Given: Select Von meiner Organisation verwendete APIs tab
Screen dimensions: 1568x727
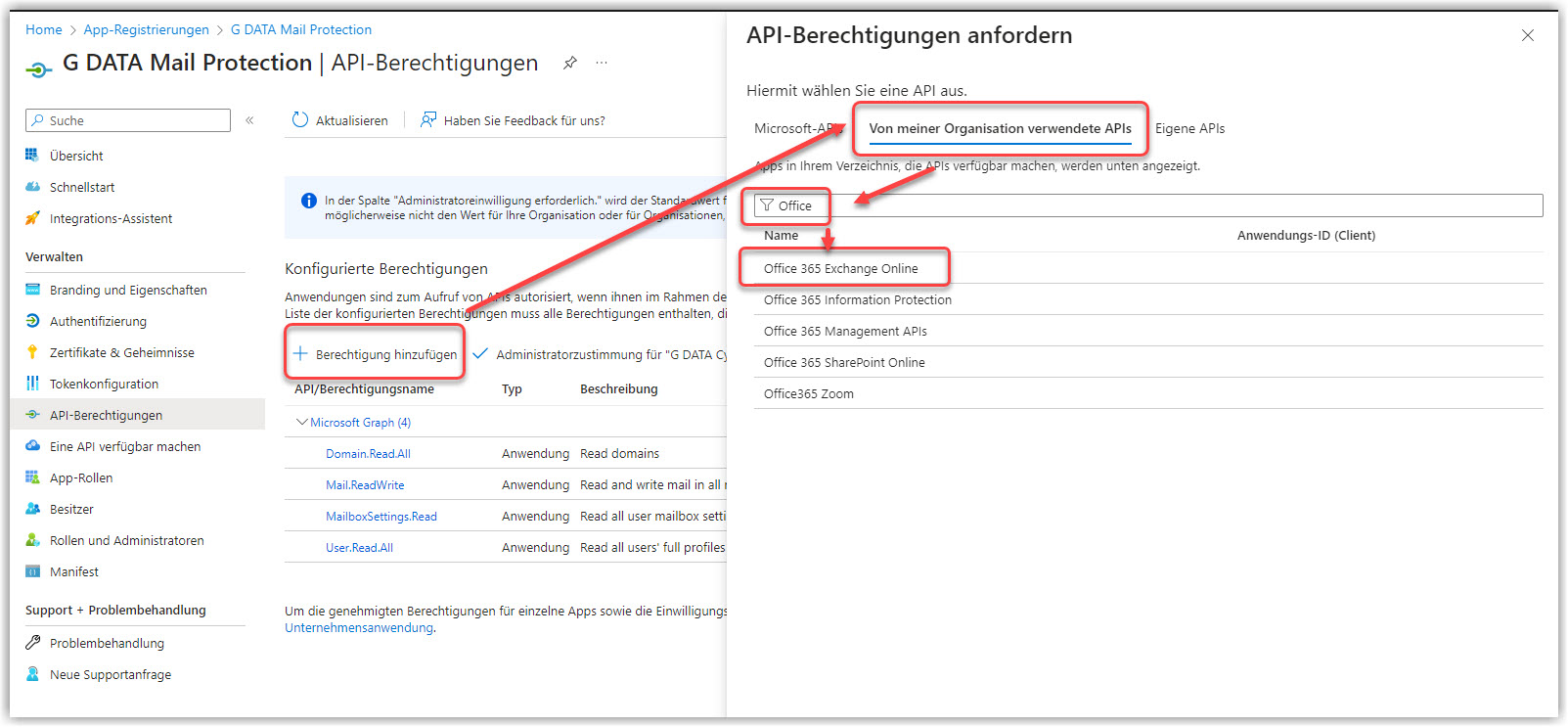Looking at the screenshot, I should tap(1000, 128).
